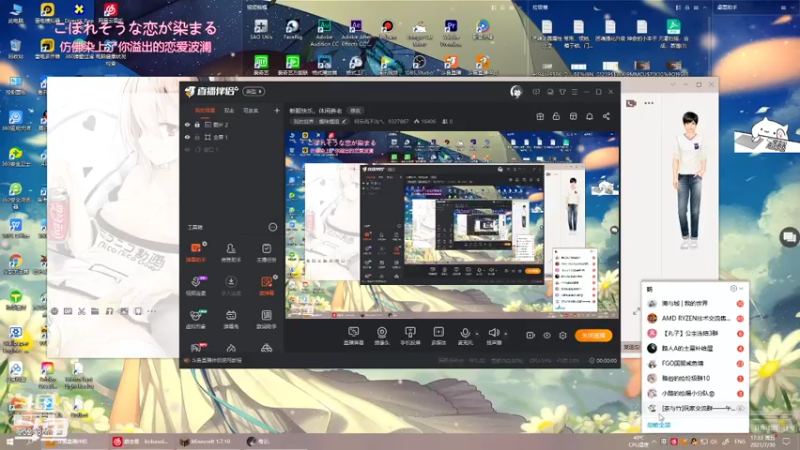
Task: Add a screen capture source below preview
Action: click(353, 335)
